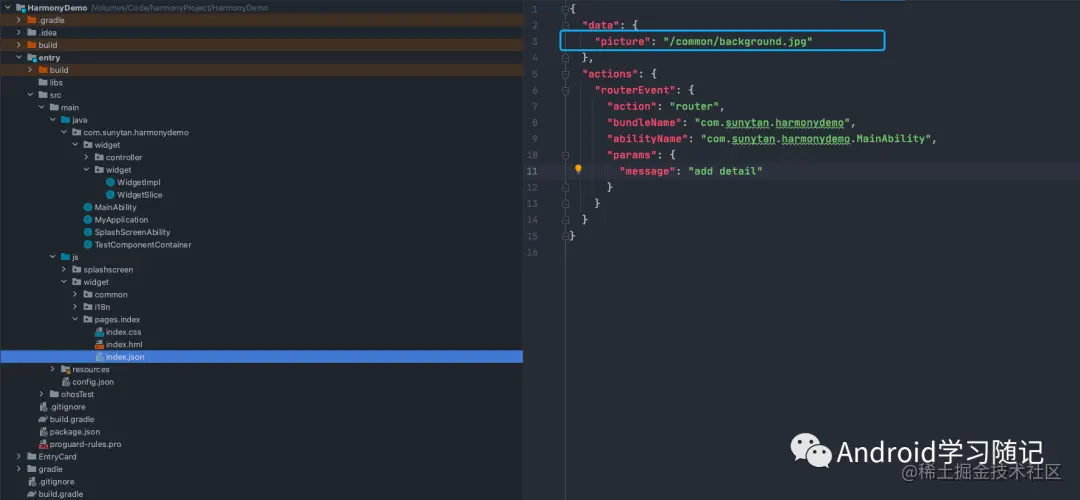Click the class icon beside WidgetImpl

tap(110, 183)
